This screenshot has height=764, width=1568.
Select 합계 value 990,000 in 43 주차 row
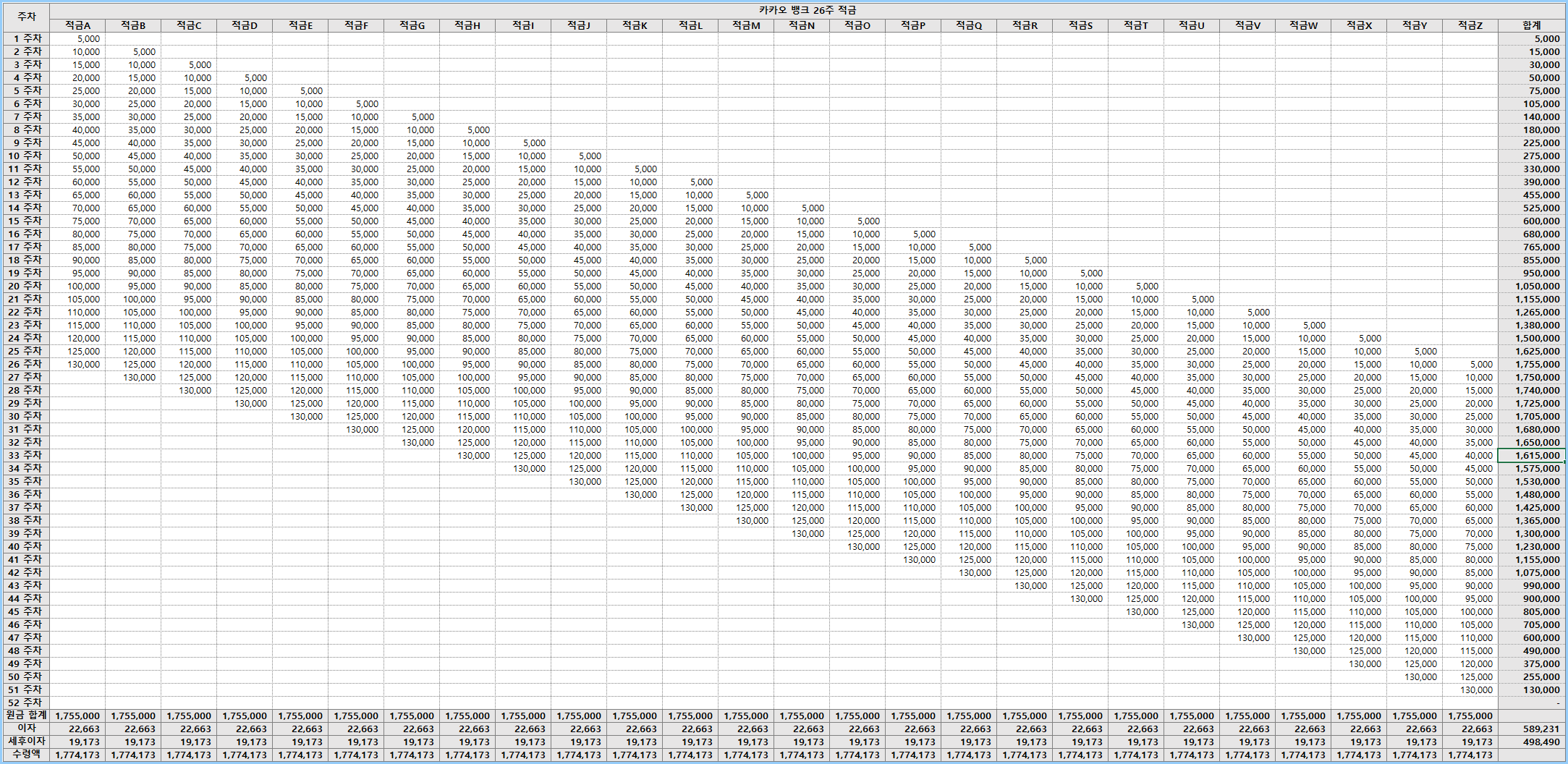pyautogui.click(x=1532, y=585)
